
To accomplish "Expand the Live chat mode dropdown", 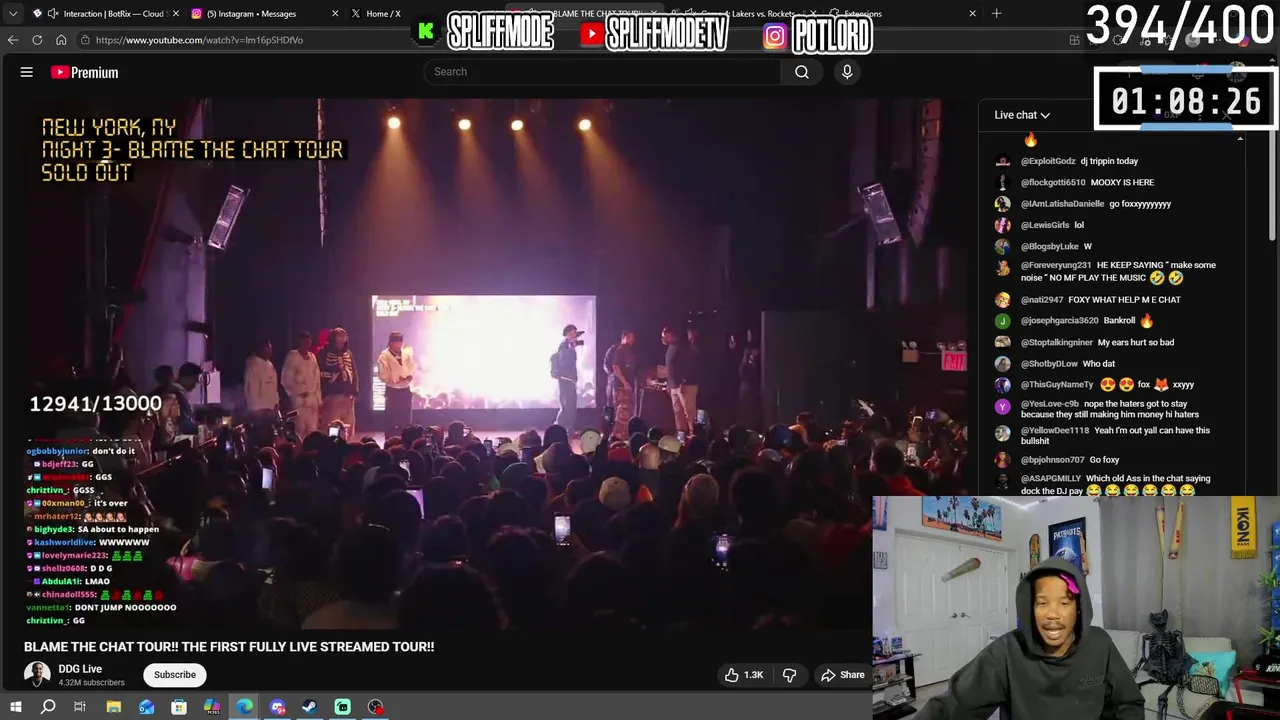I will 1022,115.
